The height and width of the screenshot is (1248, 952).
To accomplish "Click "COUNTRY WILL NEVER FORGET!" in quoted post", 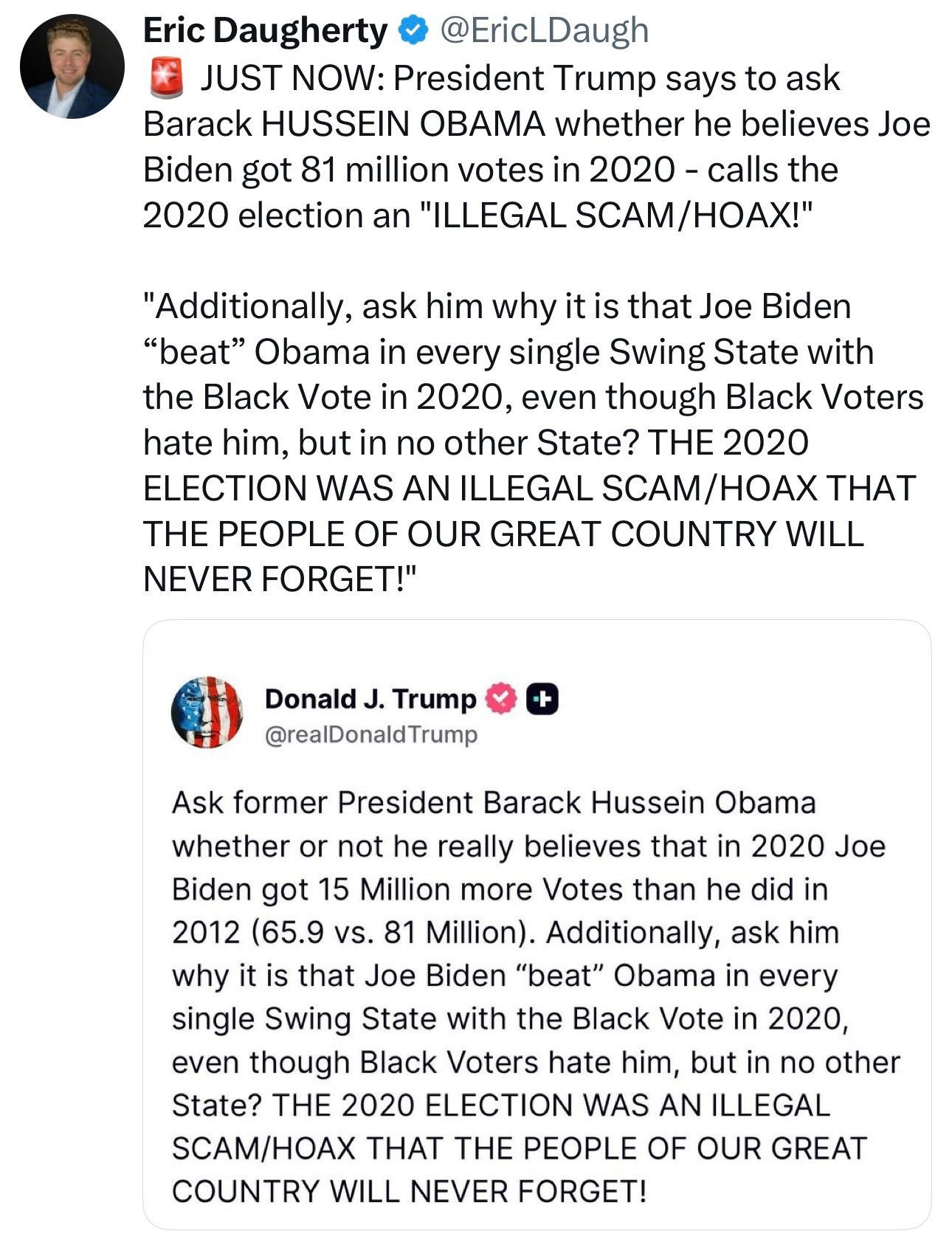I will pyautogui.click(x=409, y=1192).
